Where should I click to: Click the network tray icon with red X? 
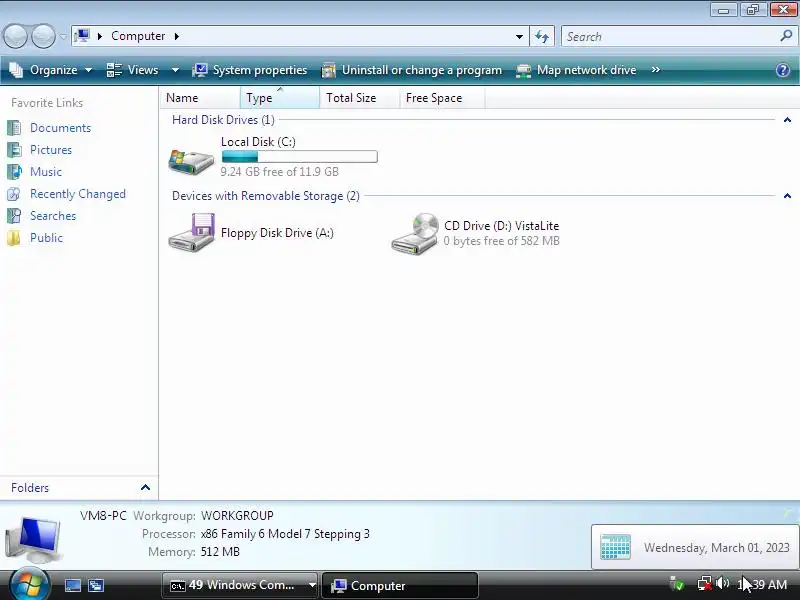705,583
